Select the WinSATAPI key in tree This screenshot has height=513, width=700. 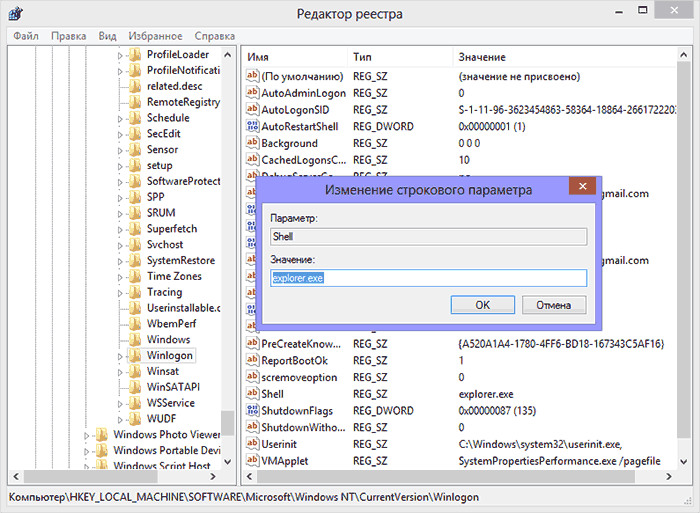click(x=173, y=387)
